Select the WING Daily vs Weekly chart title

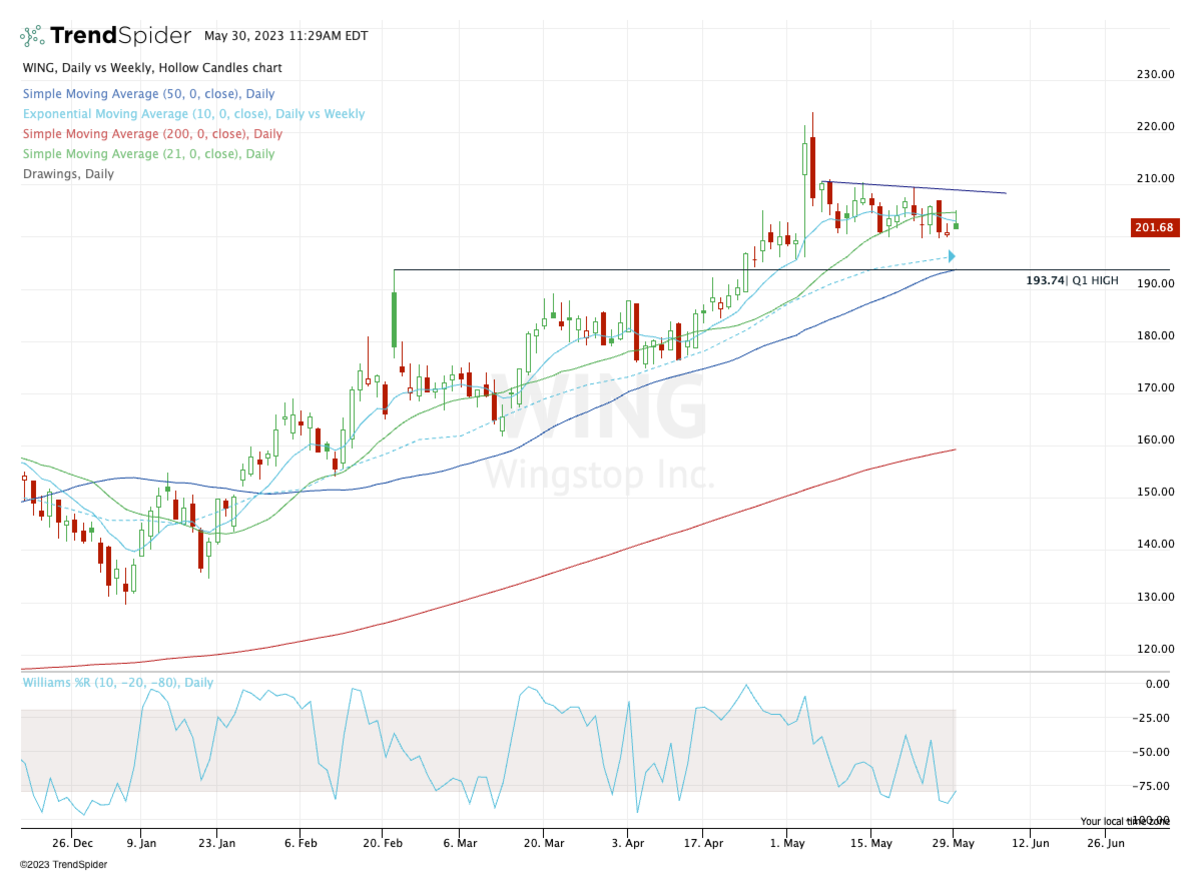pyautogui.click(x=152, y=68)
